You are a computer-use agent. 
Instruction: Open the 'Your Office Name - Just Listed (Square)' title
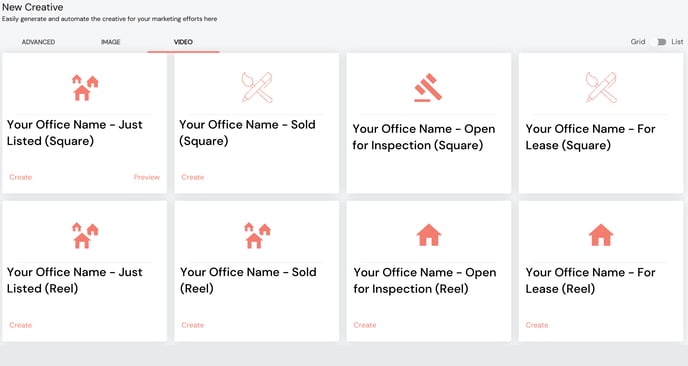click(x=75, y=133)
